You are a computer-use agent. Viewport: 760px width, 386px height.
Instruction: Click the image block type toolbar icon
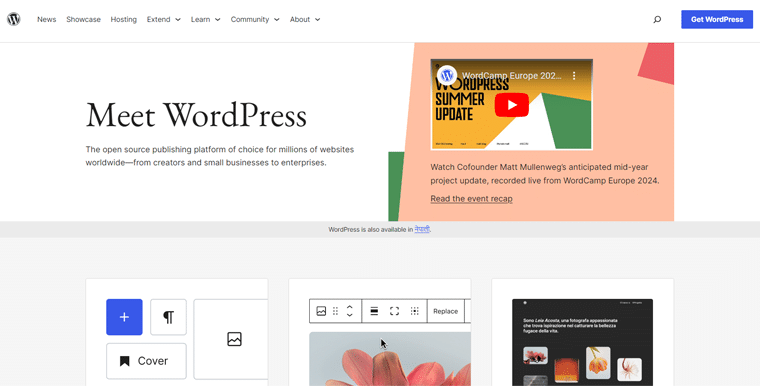(x=321, y=311)
